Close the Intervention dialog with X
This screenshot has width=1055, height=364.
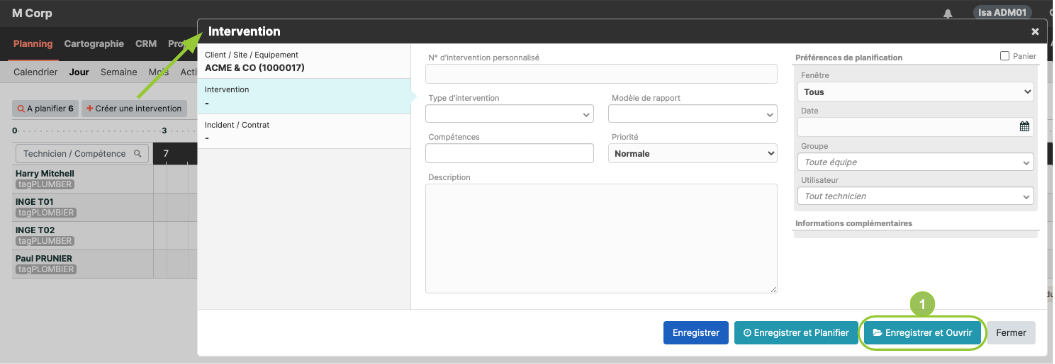[1035, 32]
